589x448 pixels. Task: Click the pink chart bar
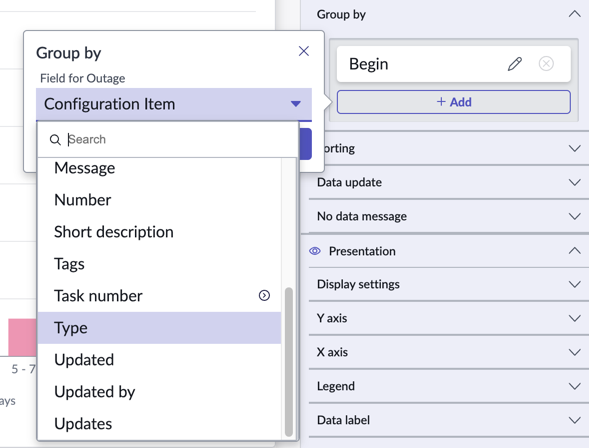(x=23, y=337)
